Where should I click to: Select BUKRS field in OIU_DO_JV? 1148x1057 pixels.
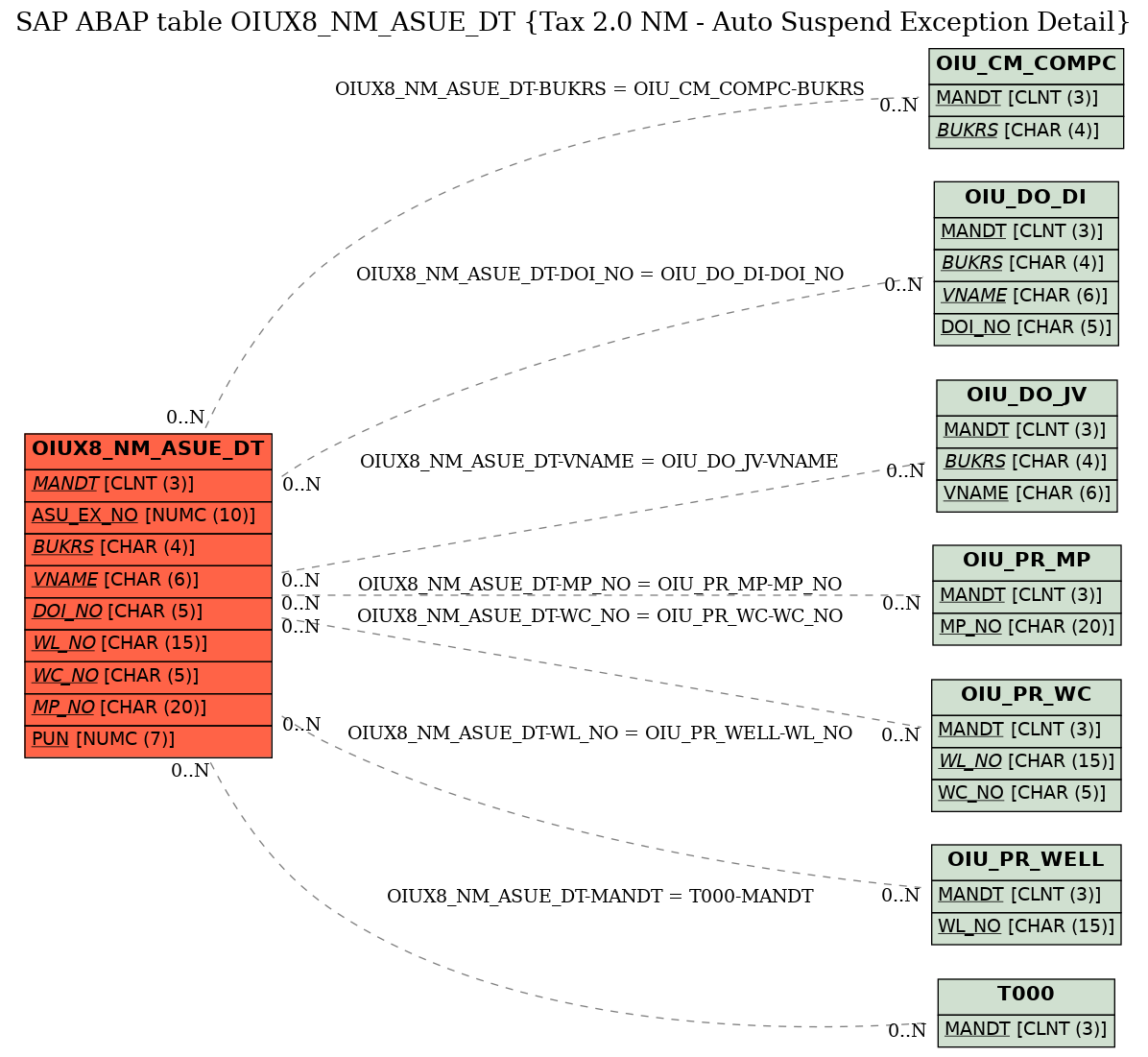pyautogui.click(x=1026, y=463)
